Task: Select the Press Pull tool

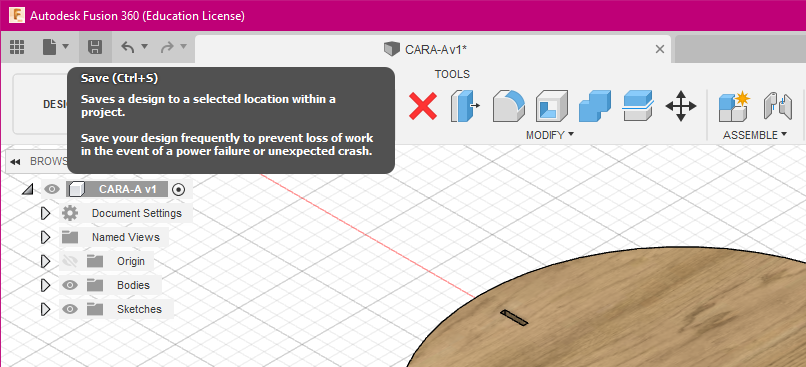Action: coord(465,106)
